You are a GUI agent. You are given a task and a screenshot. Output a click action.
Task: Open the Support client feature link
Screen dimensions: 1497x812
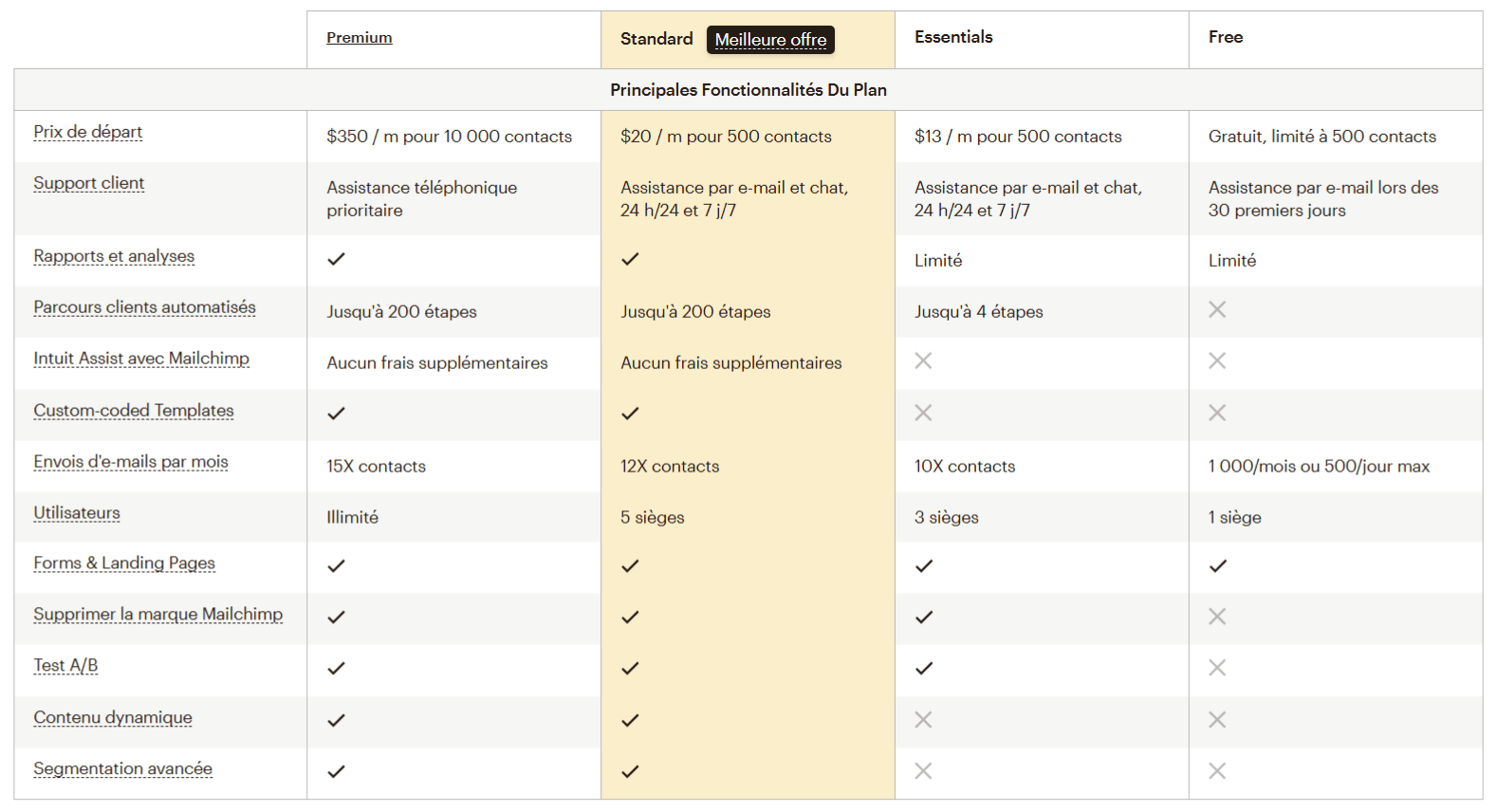point(89,183)
